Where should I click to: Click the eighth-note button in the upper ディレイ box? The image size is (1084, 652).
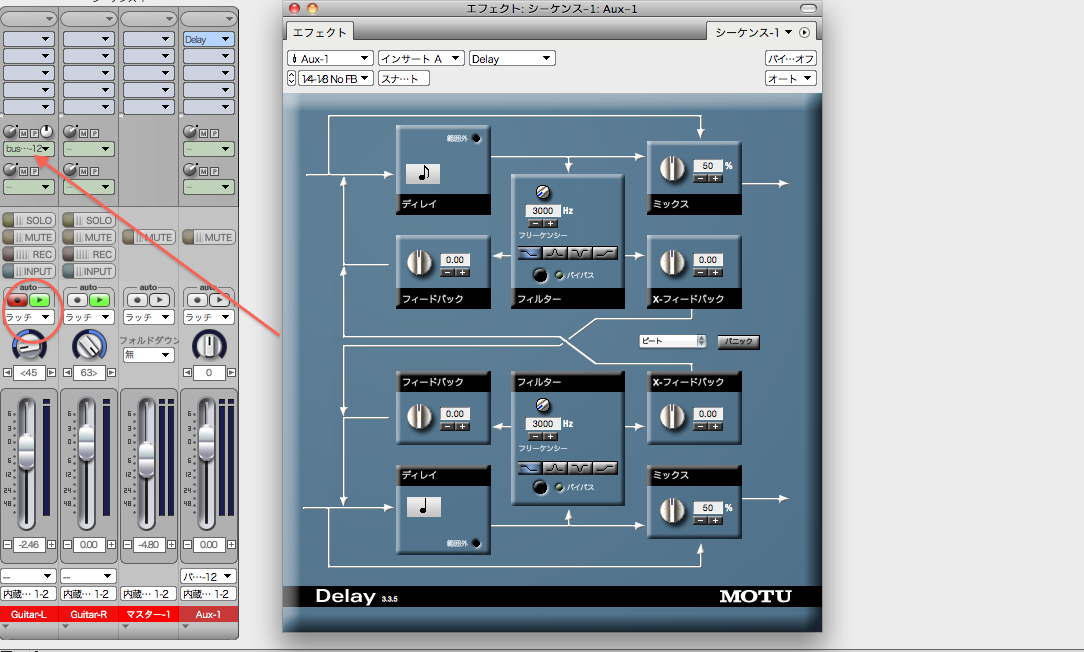tap(423, 174)
